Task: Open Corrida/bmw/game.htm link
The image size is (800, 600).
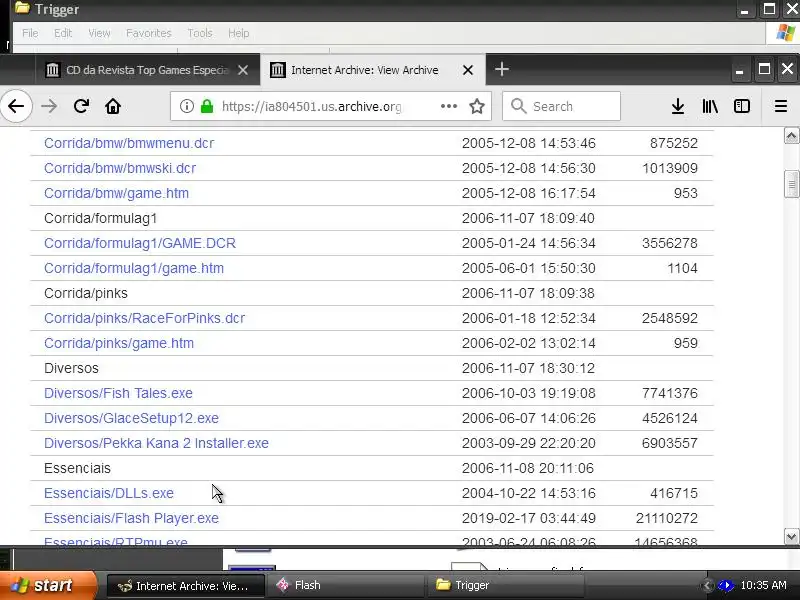Action: [x=116, y=193]
